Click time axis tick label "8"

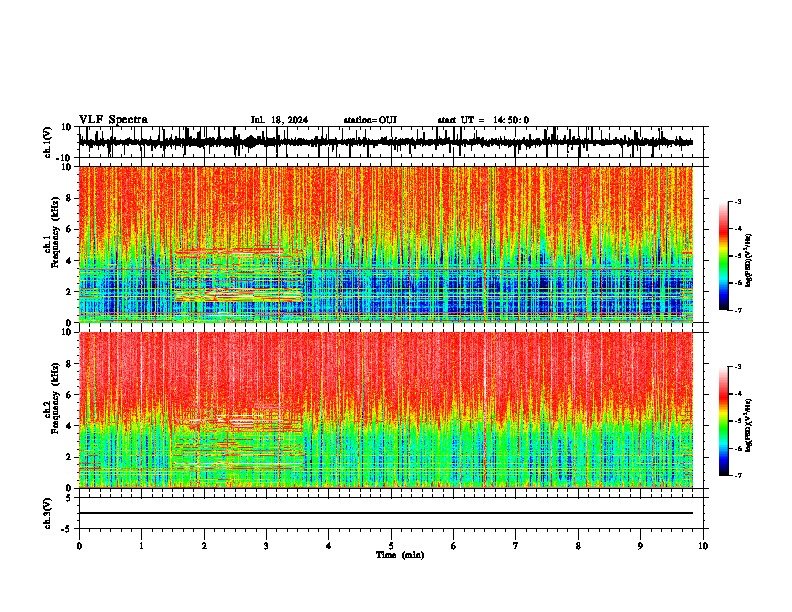pyautogui.click(x=578, y=546)
